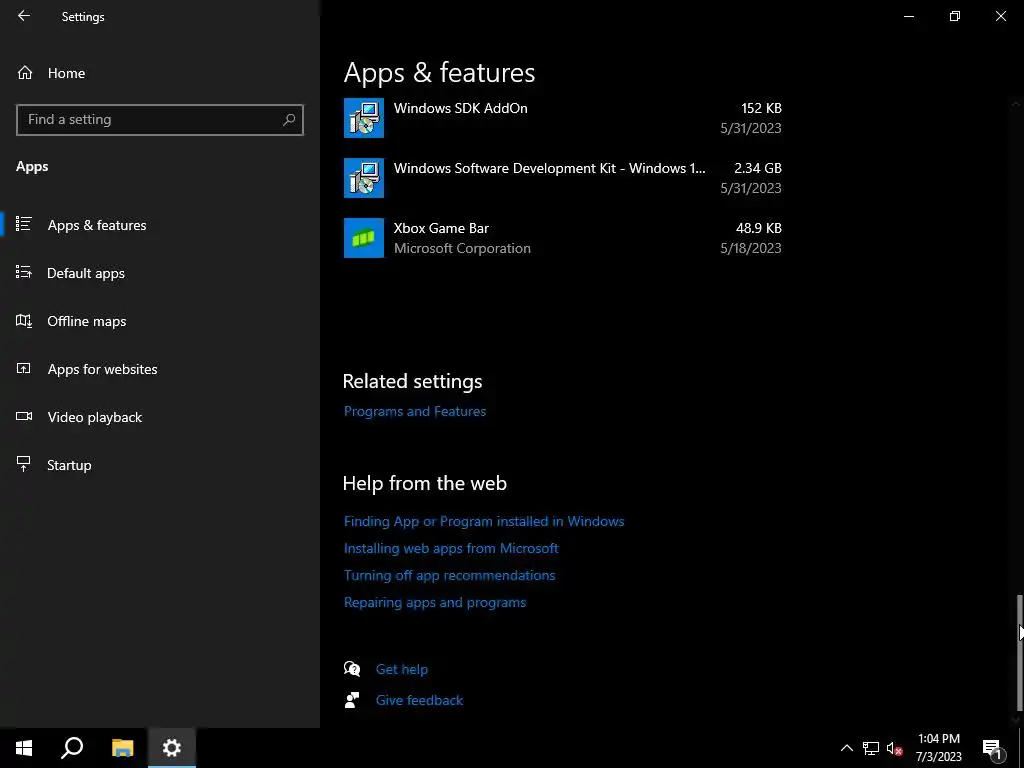Open Repairing apps and programs link
Viewport: 1024px width, 768px height.
[x=435, y=602]
